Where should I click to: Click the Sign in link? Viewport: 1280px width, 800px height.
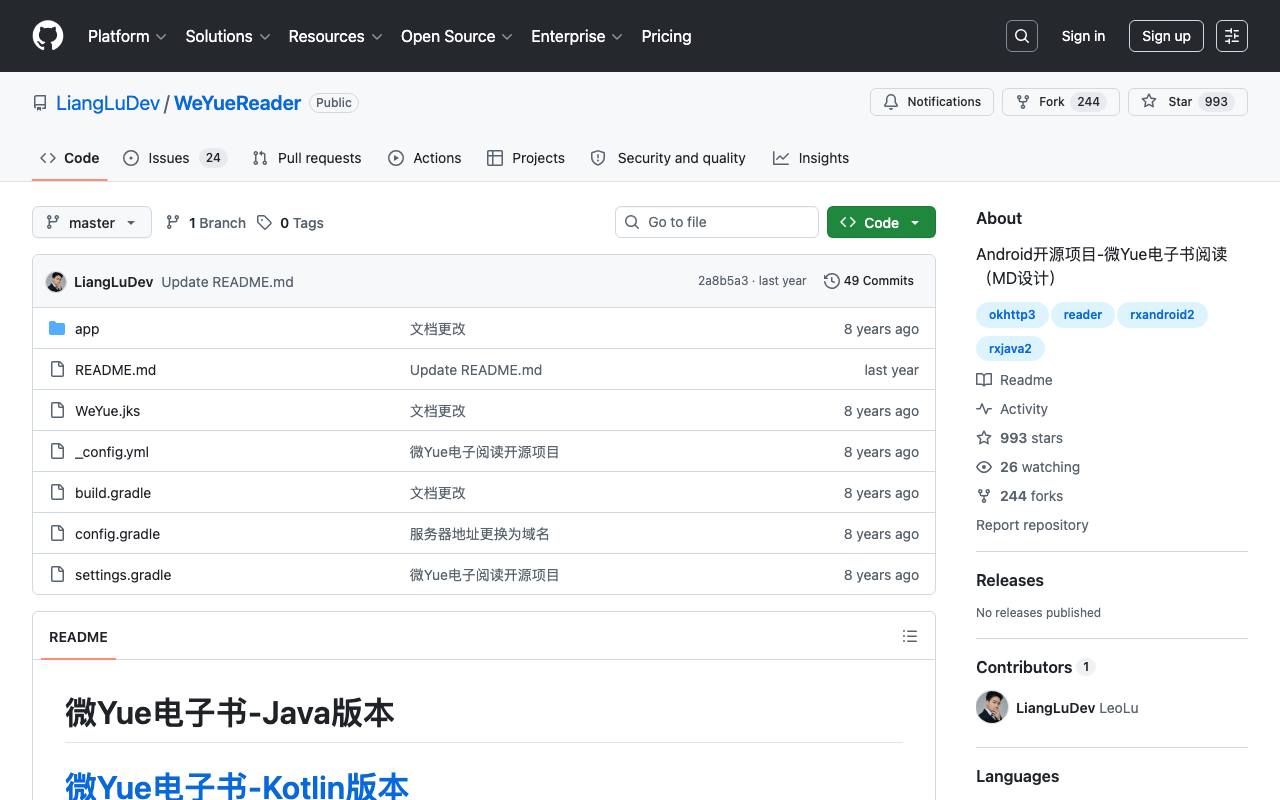click(1083, 36)
